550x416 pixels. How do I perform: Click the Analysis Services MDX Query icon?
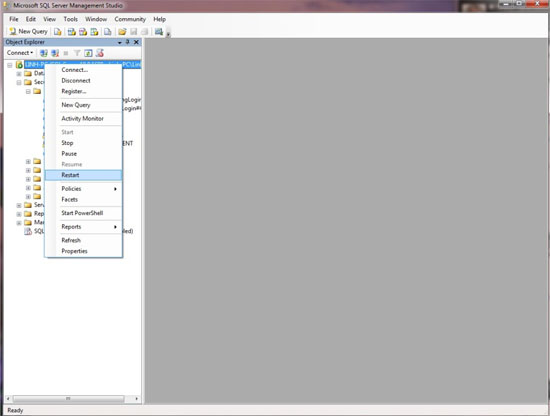coord(72,32)
